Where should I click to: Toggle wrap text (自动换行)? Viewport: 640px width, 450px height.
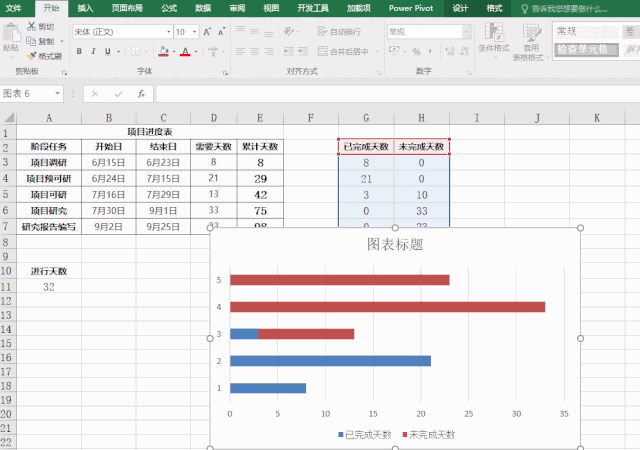(x=339, y=31)
